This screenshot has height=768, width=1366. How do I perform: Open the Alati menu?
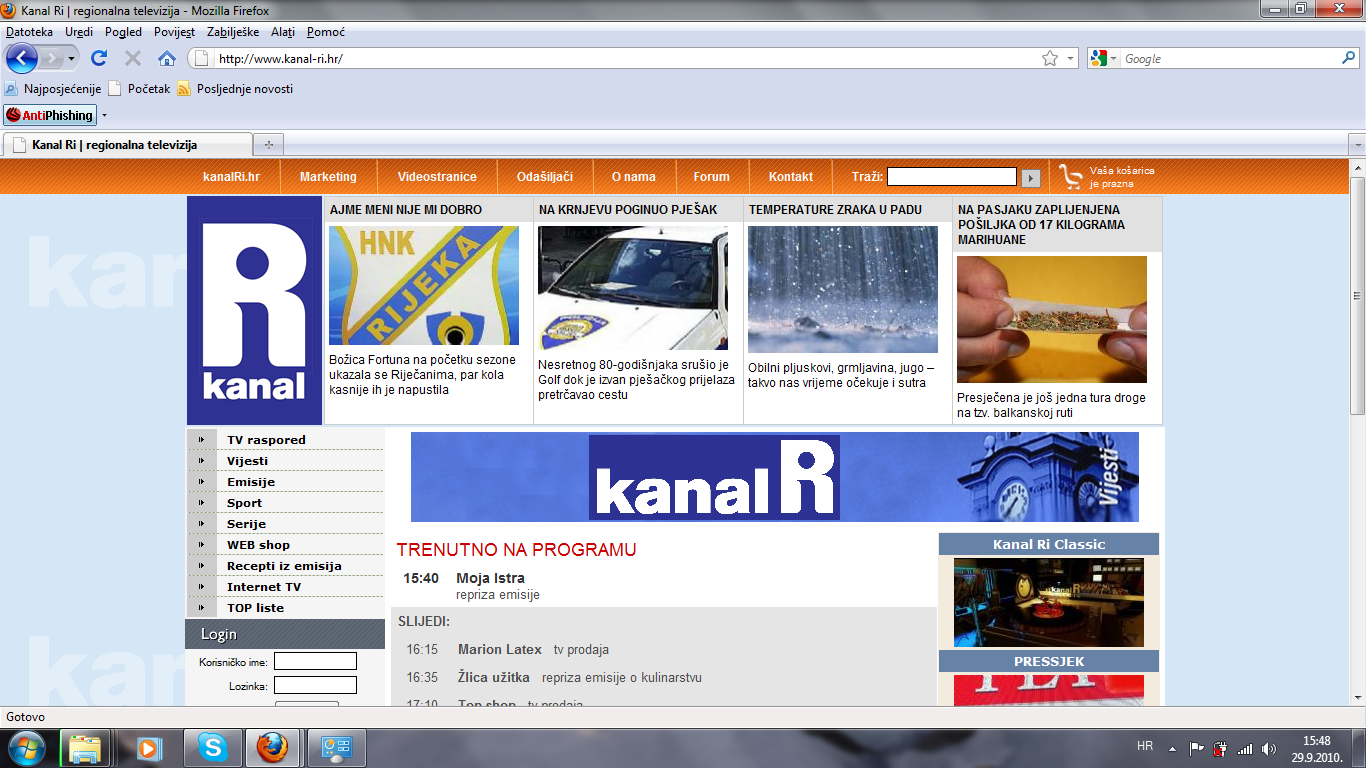[x=283, y=32]
